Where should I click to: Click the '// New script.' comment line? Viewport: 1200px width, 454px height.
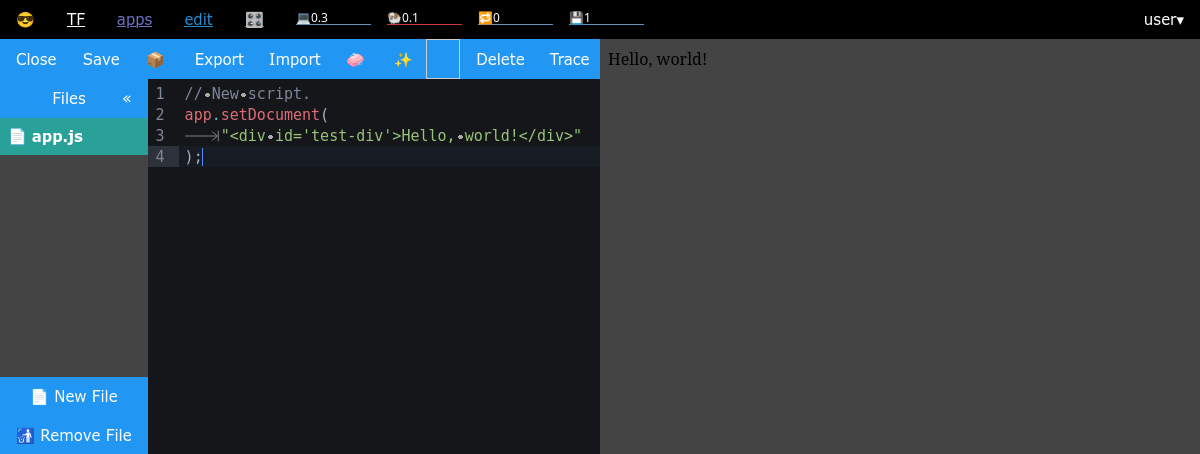click(248, 93)
